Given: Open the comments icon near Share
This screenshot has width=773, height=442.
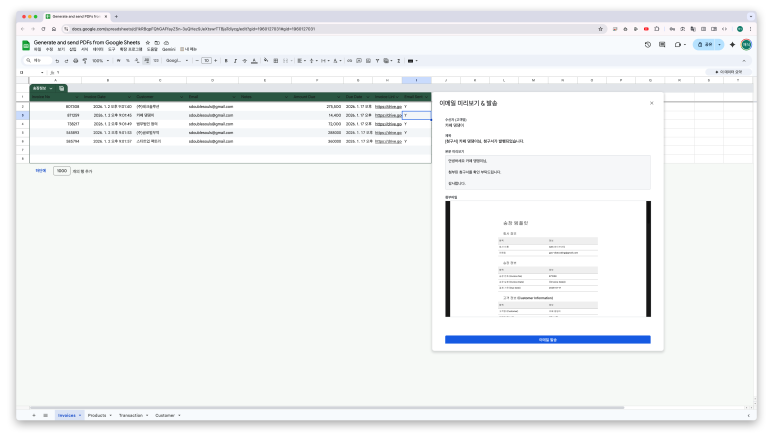Looking at the screenshot, I should pos(663,44).
